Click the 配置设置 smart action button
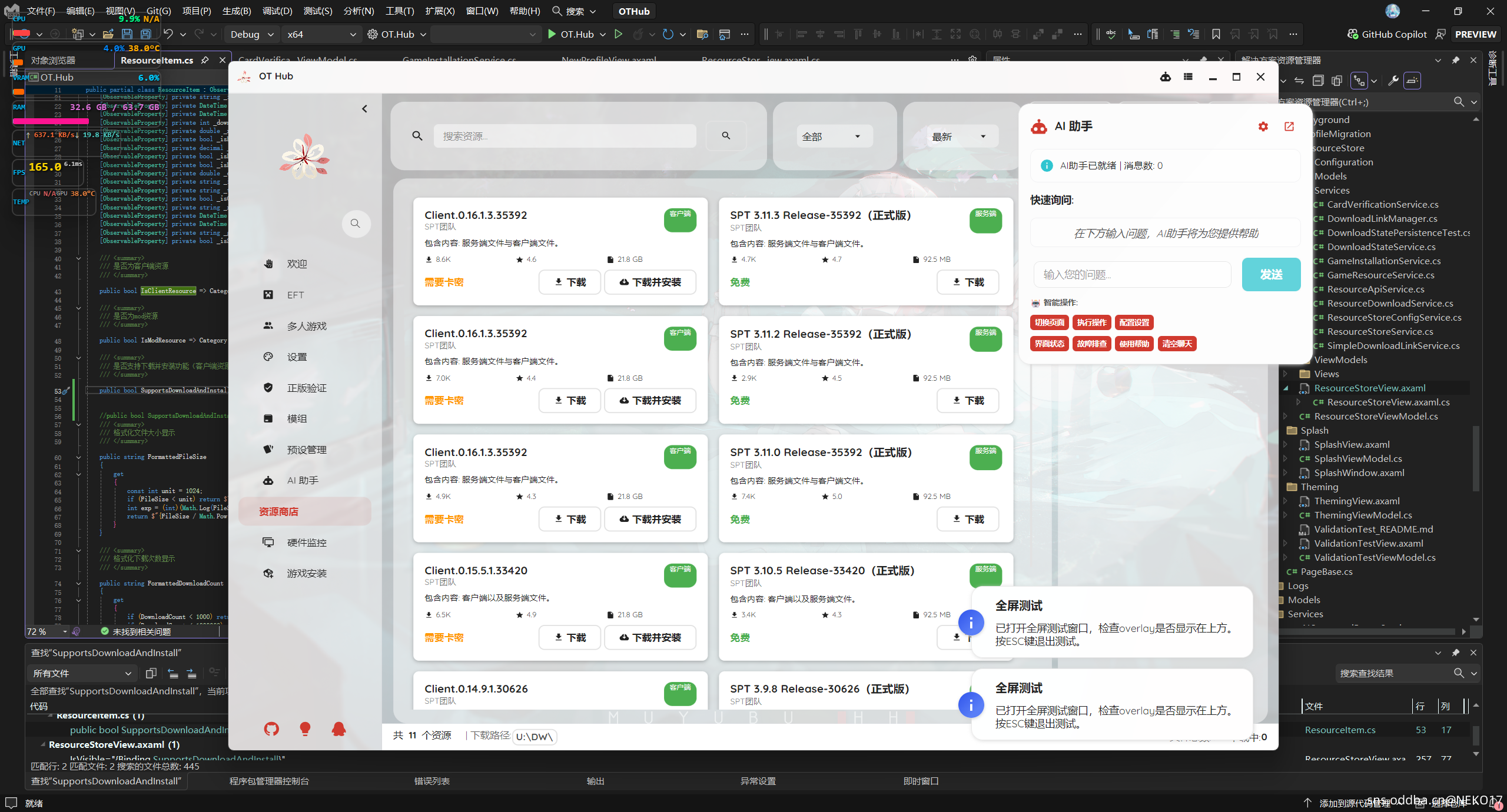1507x812 pixels. tap(1134, 322)
